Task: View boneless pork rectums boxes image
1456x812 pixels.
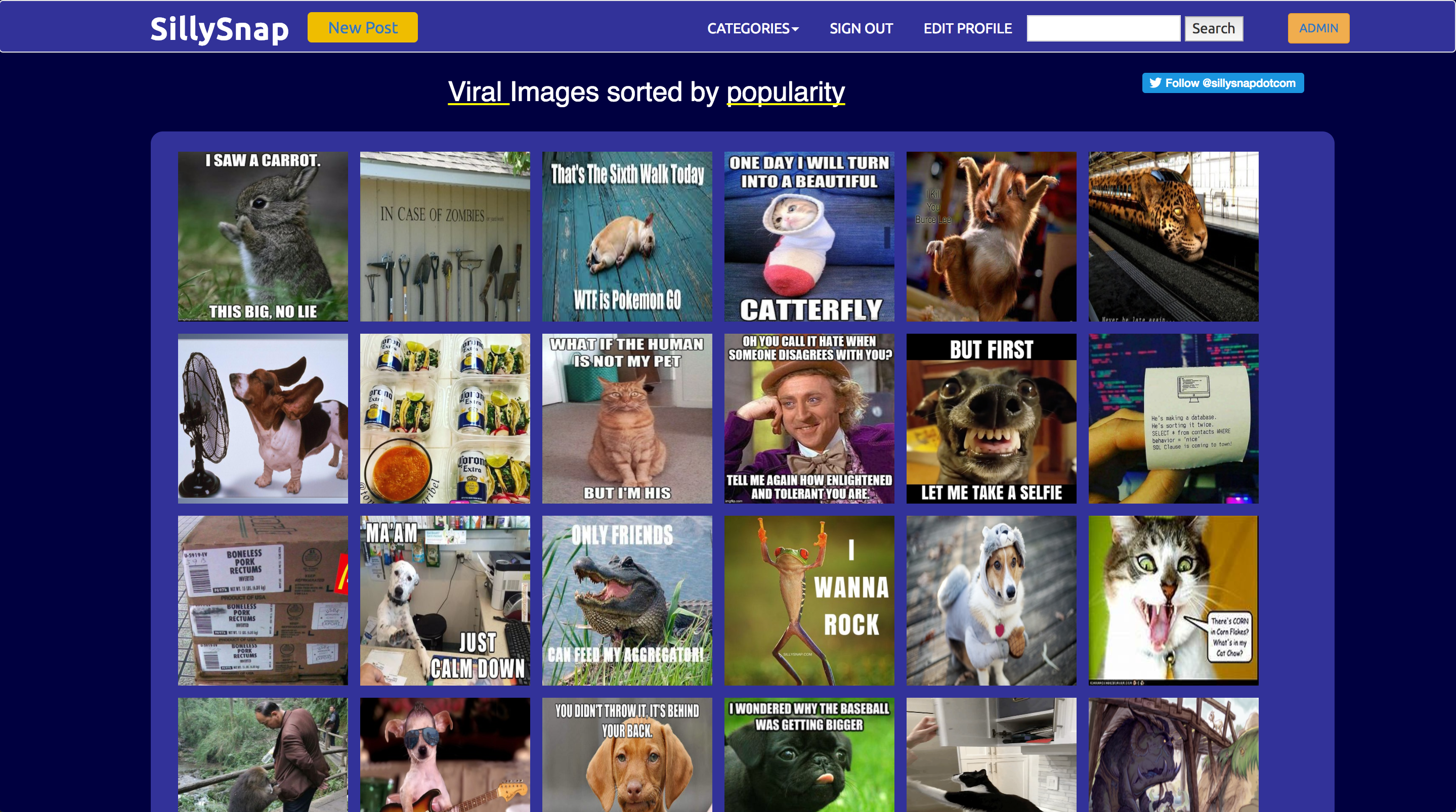Action: pyautogui.click(x=263, y=600)
